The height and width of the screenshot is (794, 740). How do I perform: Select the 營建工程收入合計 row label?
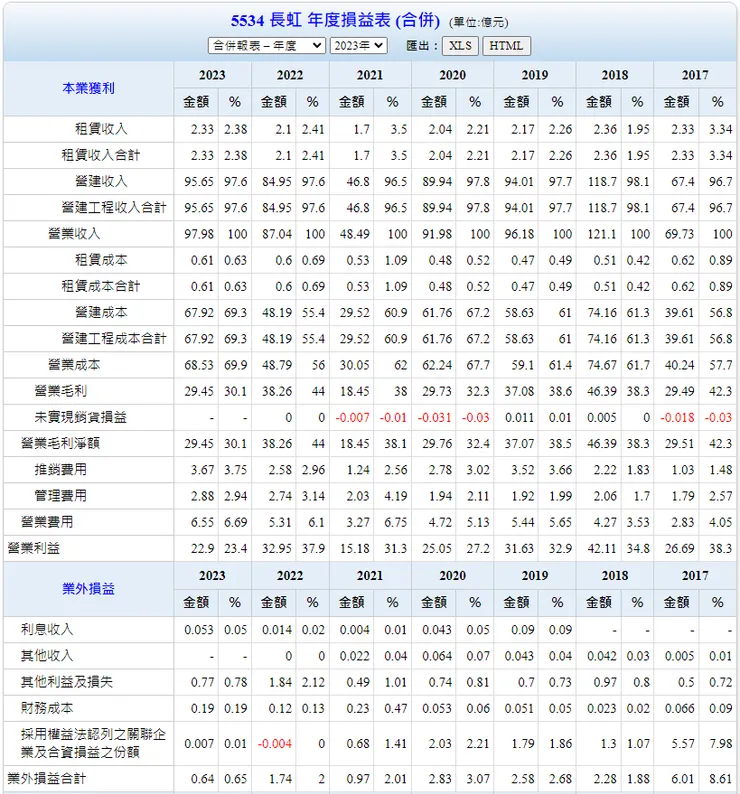114,208
